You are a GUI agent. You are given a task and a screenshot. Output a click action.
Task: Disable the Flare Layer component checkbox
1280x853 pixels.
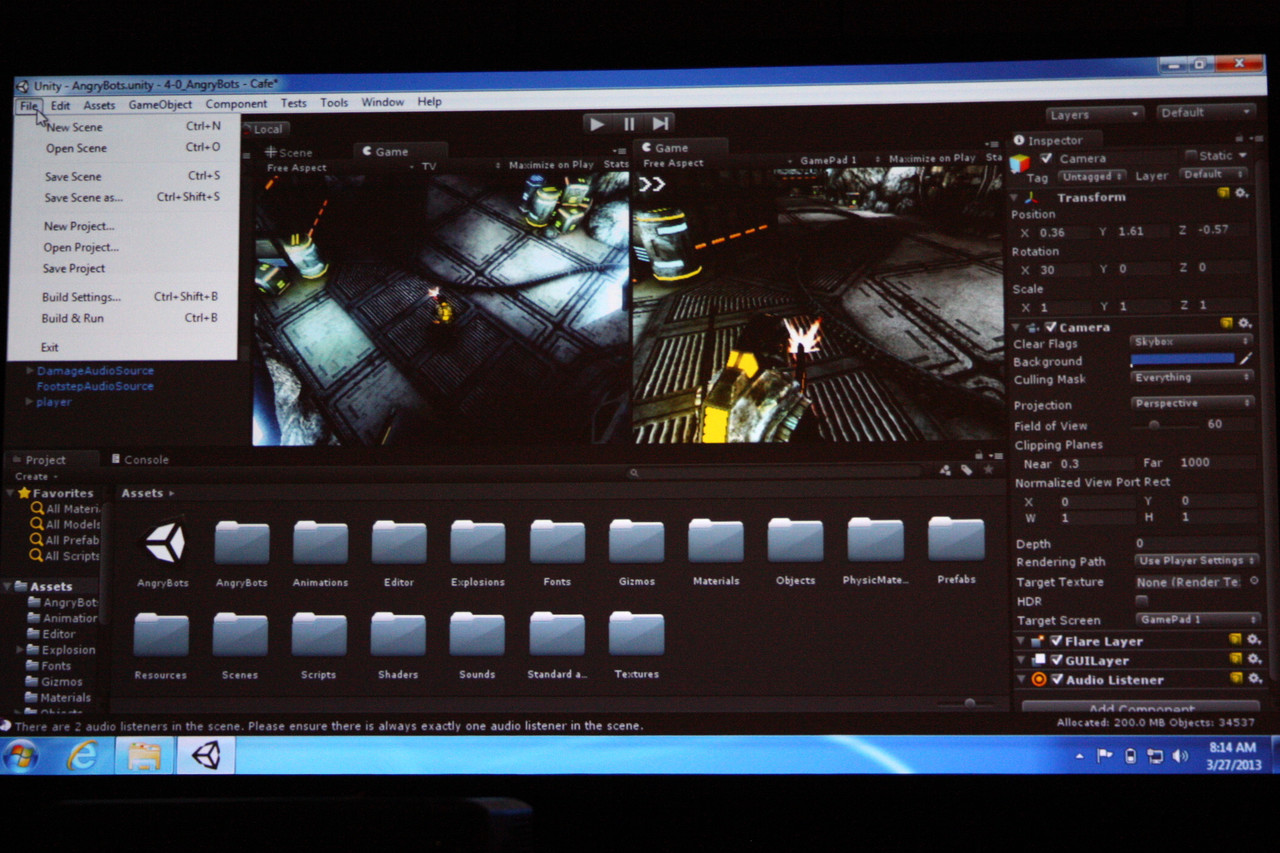pos(1056,642)
